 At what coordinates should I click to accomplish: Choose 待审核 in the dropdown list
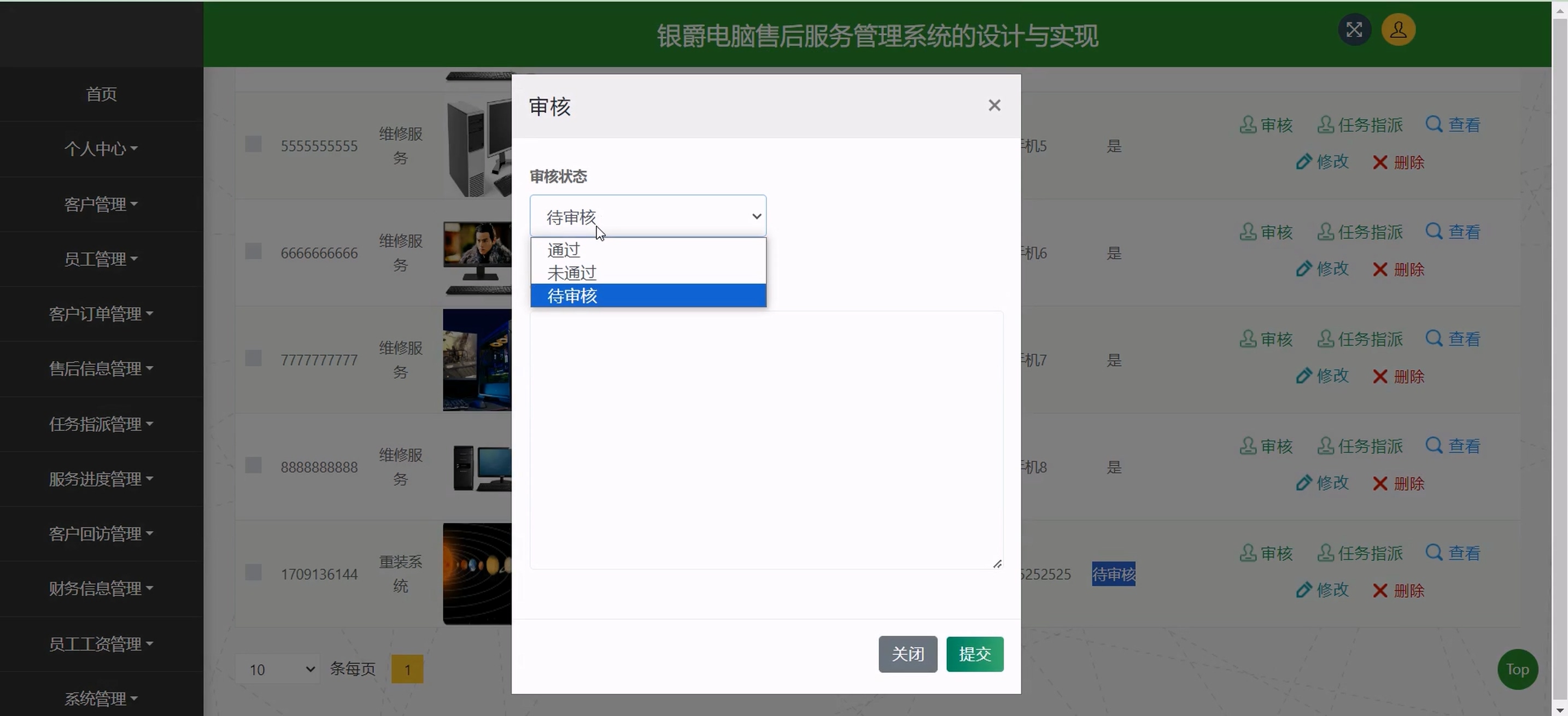tap(648, 296)
